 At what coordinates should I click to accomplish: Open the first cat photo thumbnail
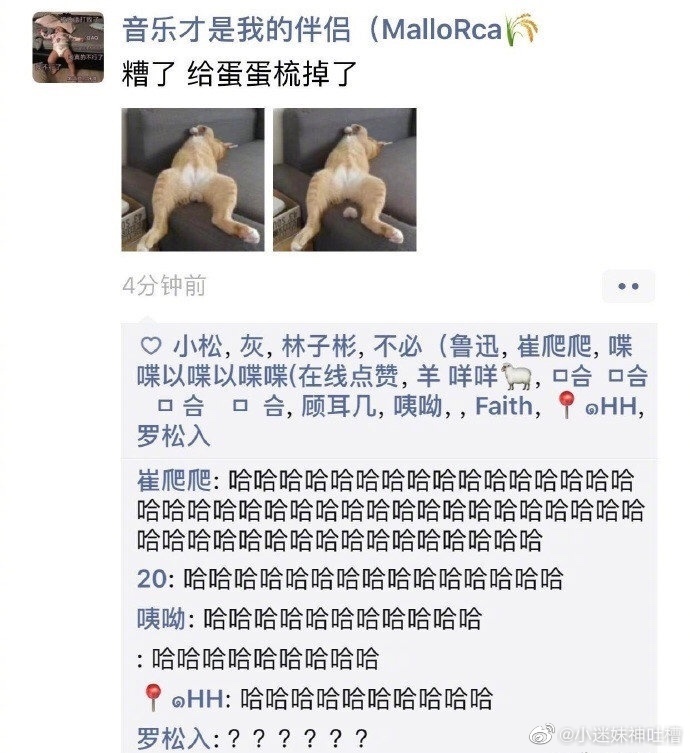coord(193,180)
